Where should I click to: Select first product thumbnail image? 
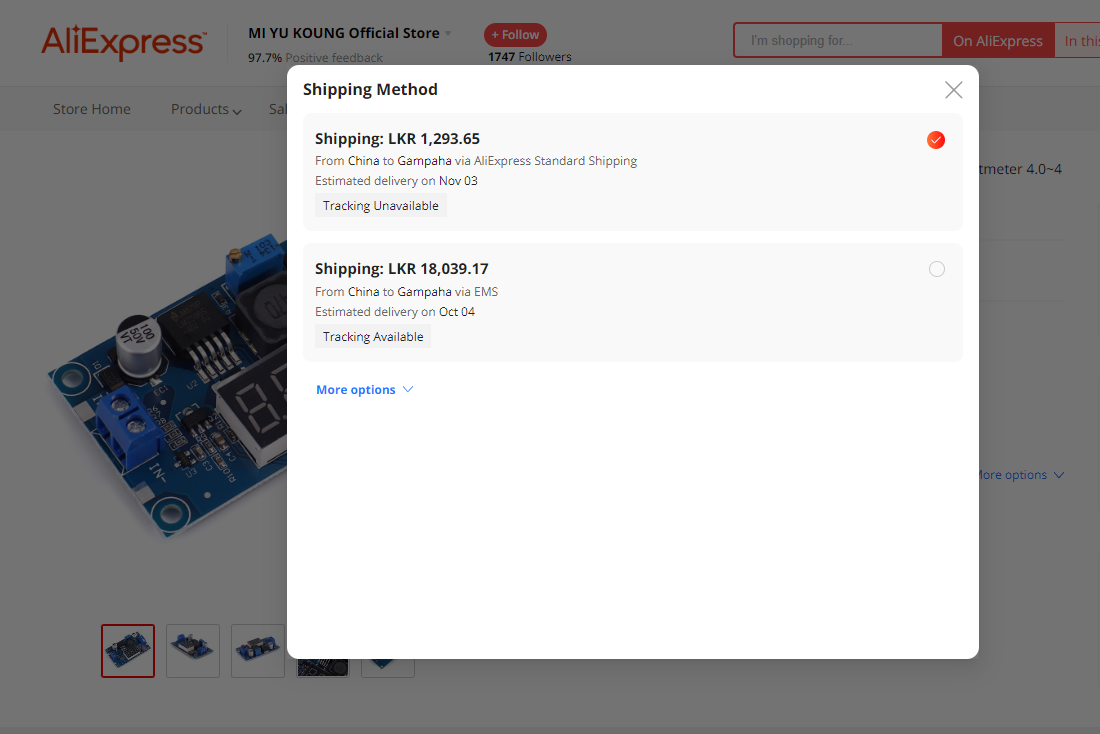[128, 650]
